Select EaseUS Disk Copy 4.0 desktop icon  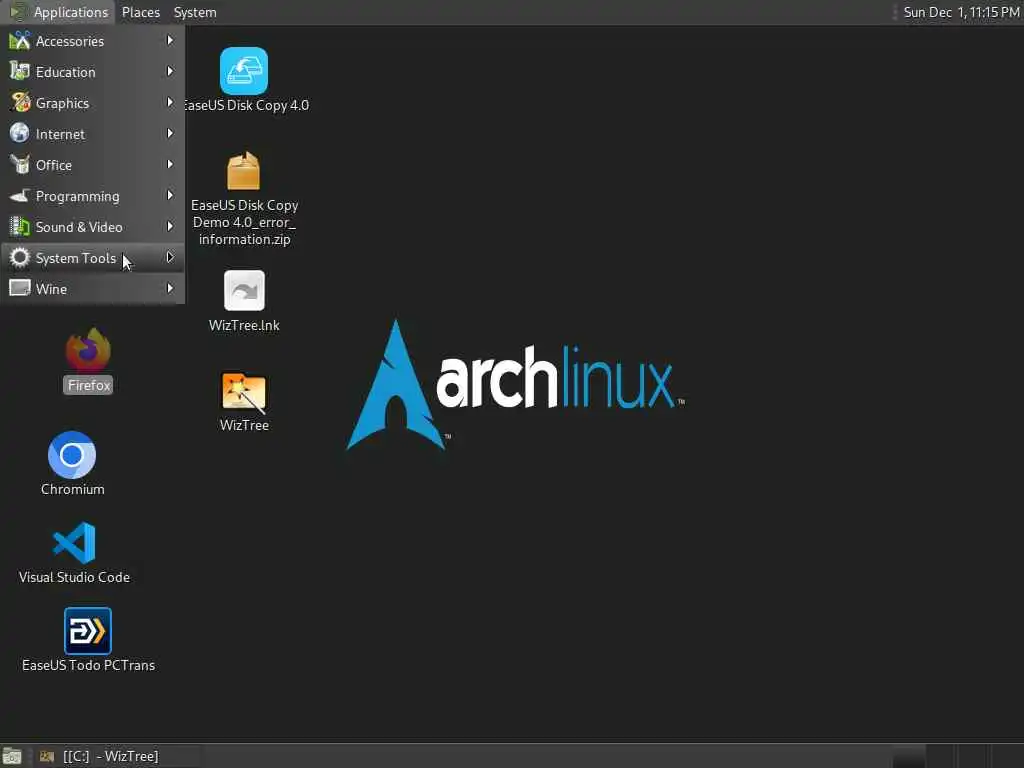point(244,71)
